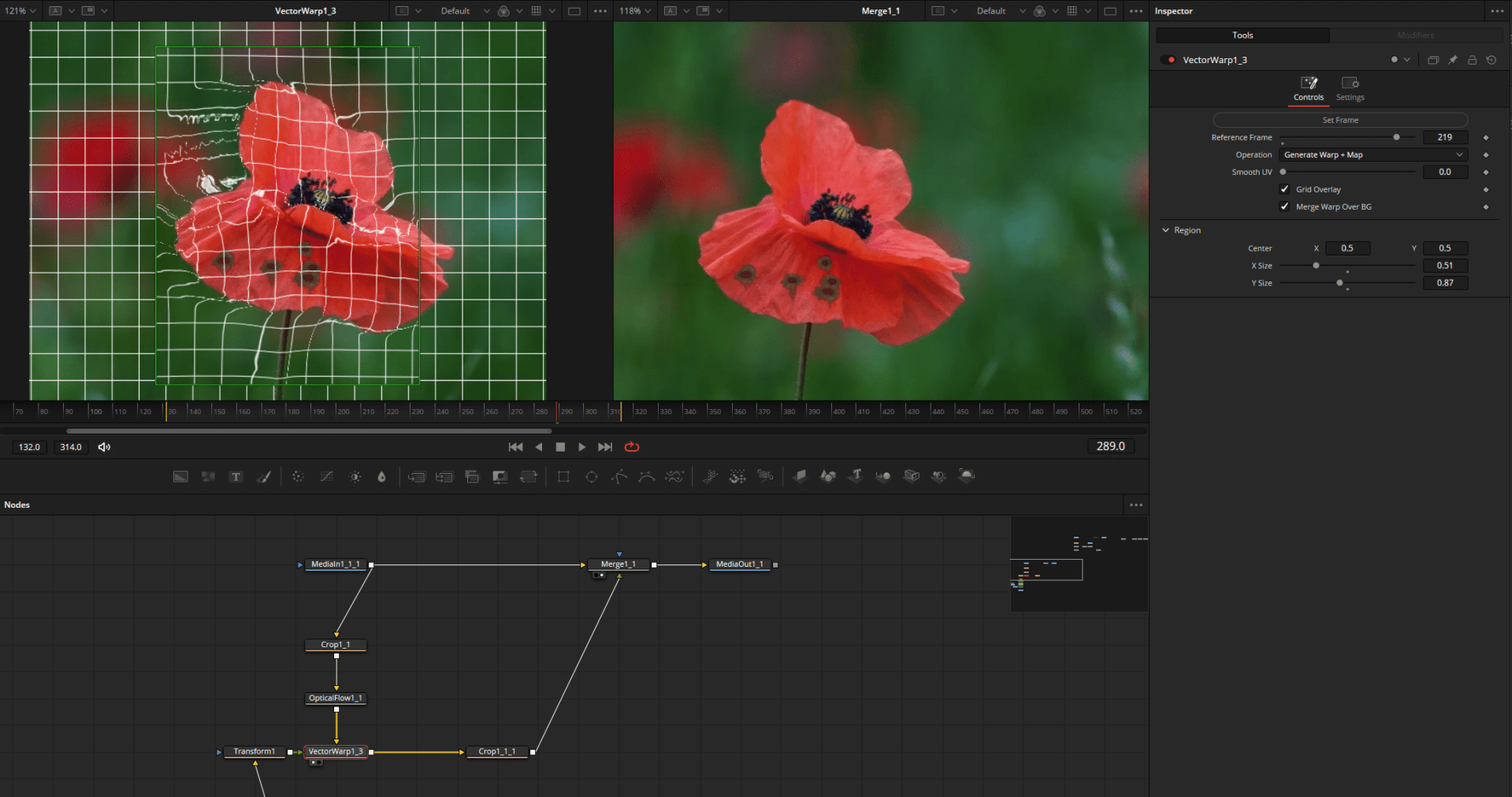Add a Text+ node from the toolbar
Screen dimensions: 1512x797
coord(236,476)
